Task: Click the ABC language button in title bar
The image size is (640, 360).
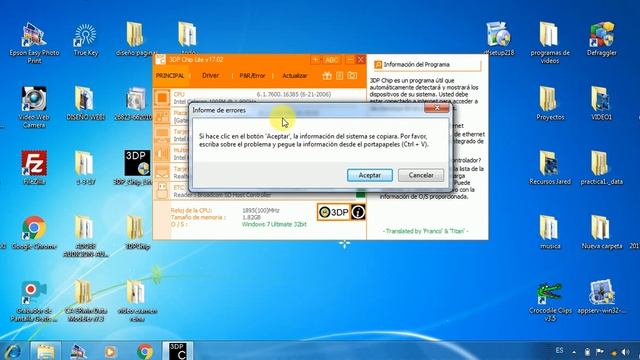Action: point(331,60)
